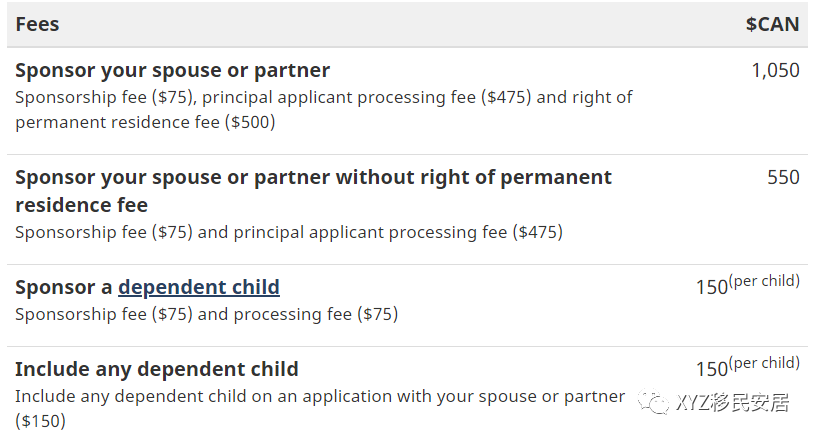The width and height of the screenshot is (816, 438).
Task: Click the Sponsor a text before dependent child
Action: [x=63, y=287]
